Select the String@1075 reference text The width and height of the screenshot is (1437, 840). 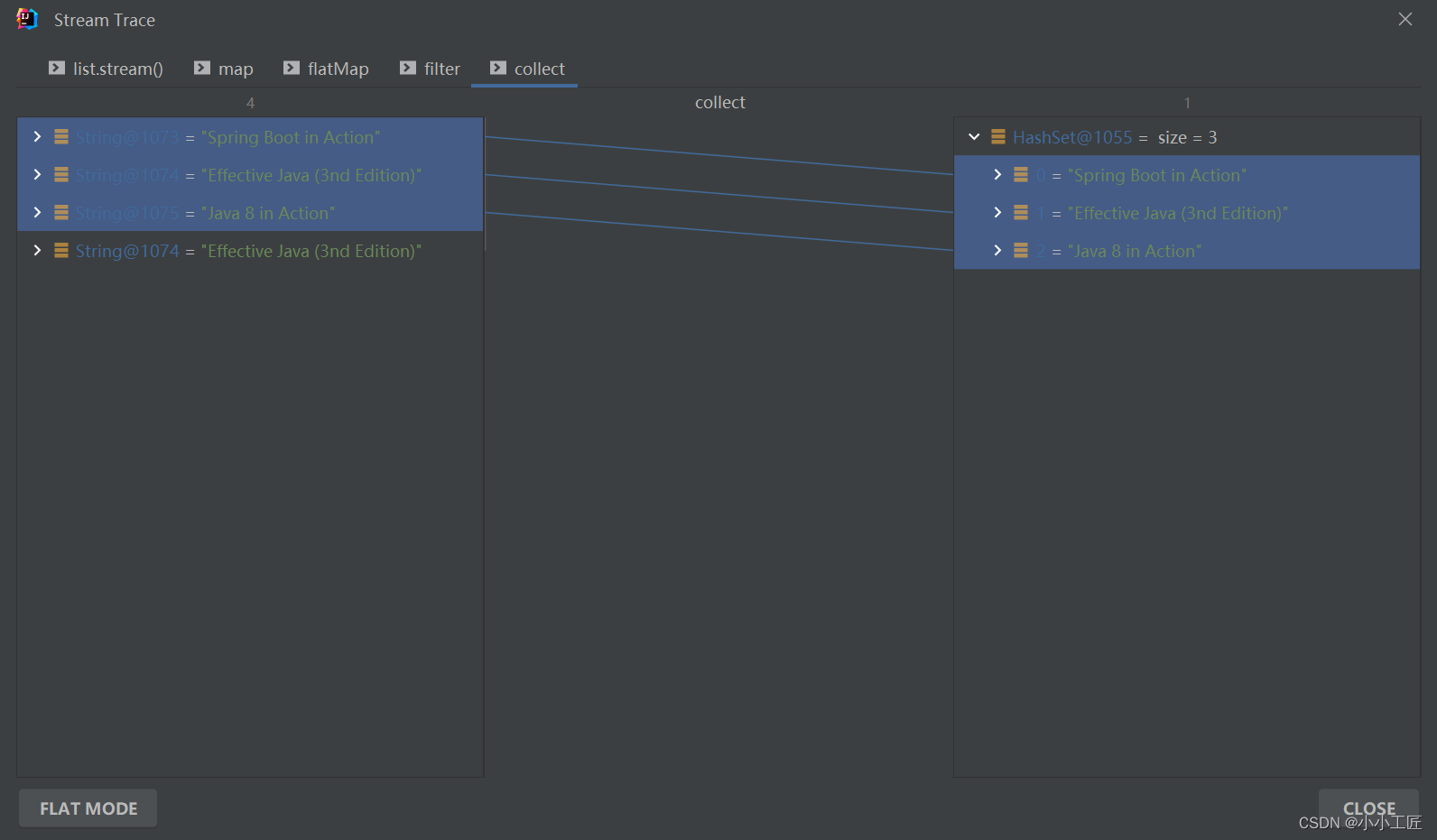(x=127, y=213)
